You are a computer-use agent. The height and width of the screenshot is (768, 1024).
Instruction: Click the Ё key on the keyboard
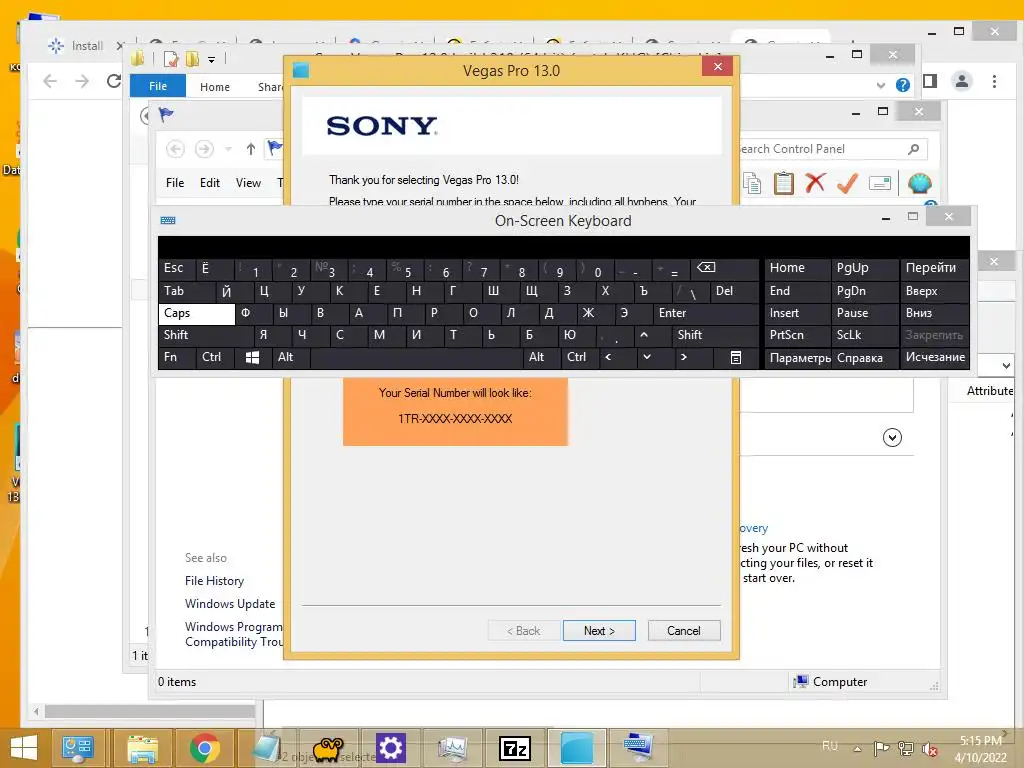215,268
